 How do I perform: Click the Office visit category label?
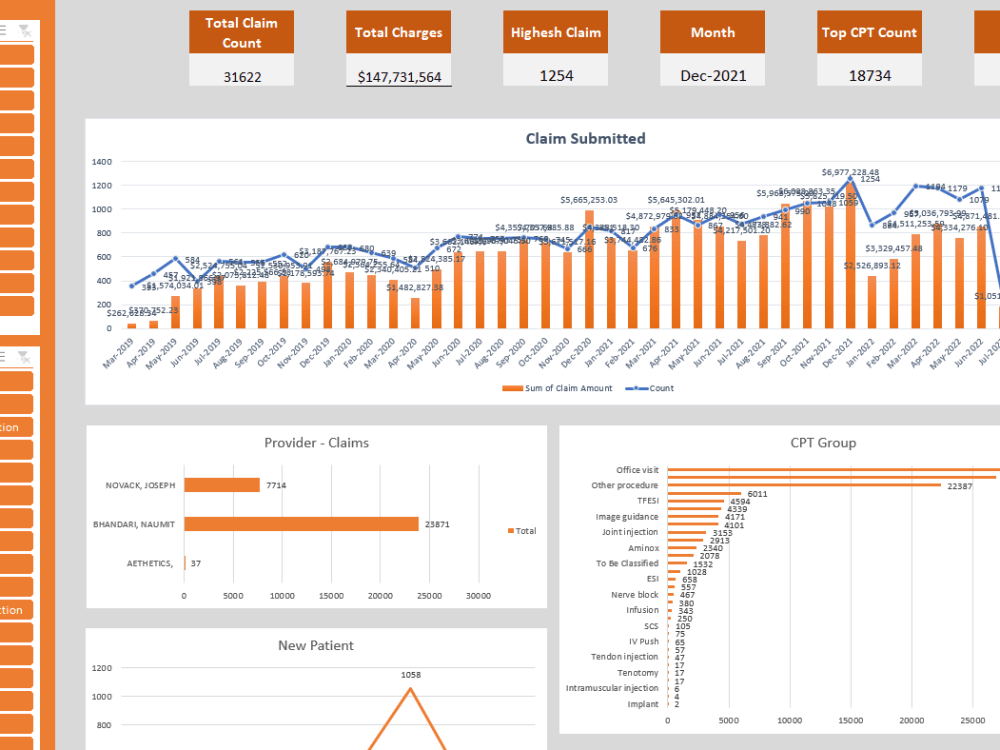(x=637, y=470)
